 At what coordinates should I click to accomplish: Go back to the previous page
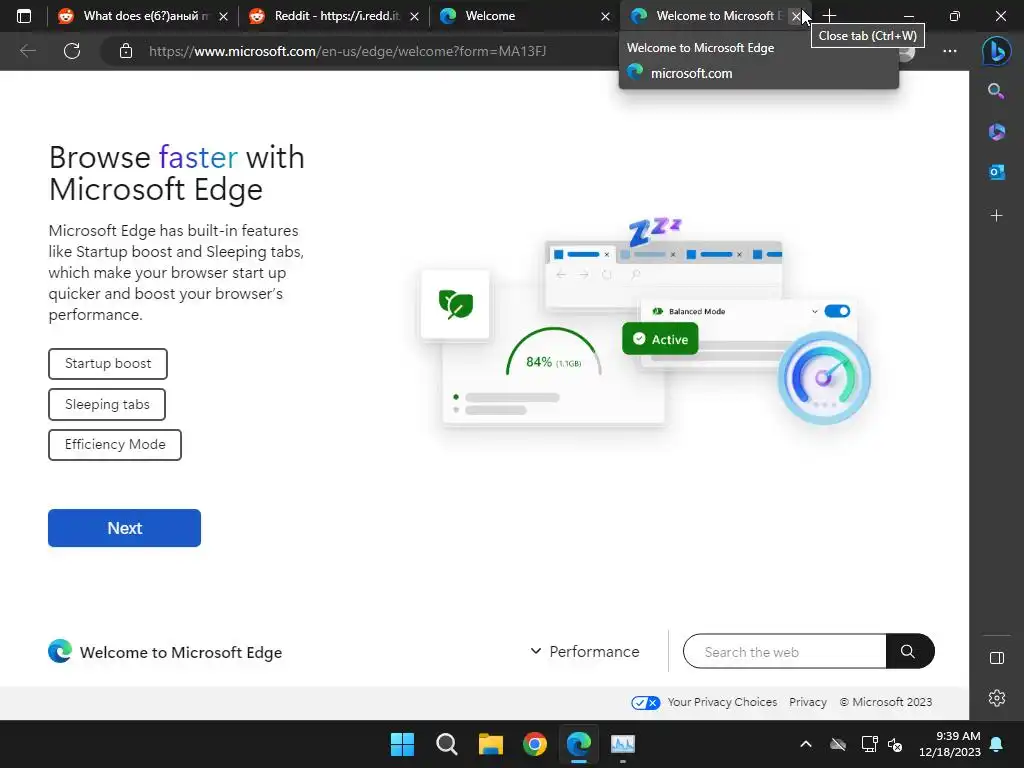27,50
